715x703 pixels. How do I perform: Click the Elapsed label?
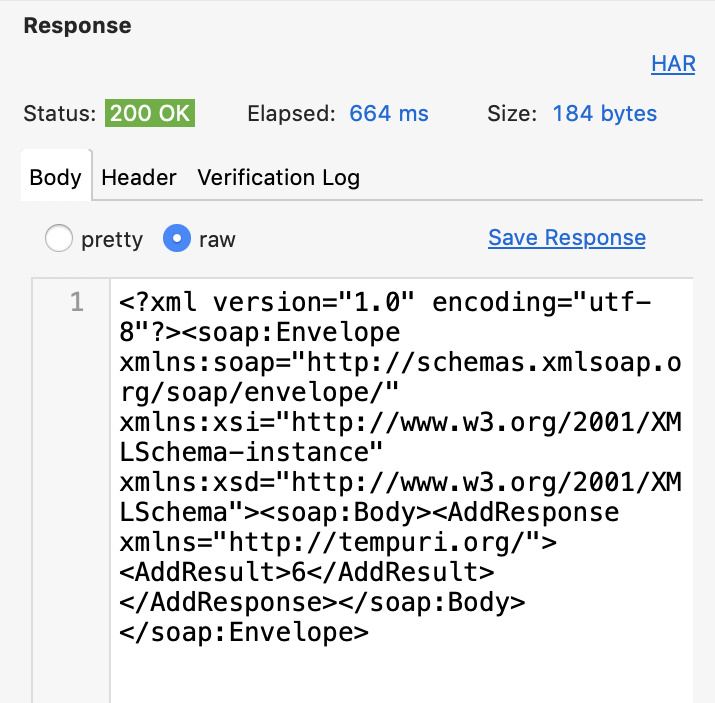pos(291,113)
